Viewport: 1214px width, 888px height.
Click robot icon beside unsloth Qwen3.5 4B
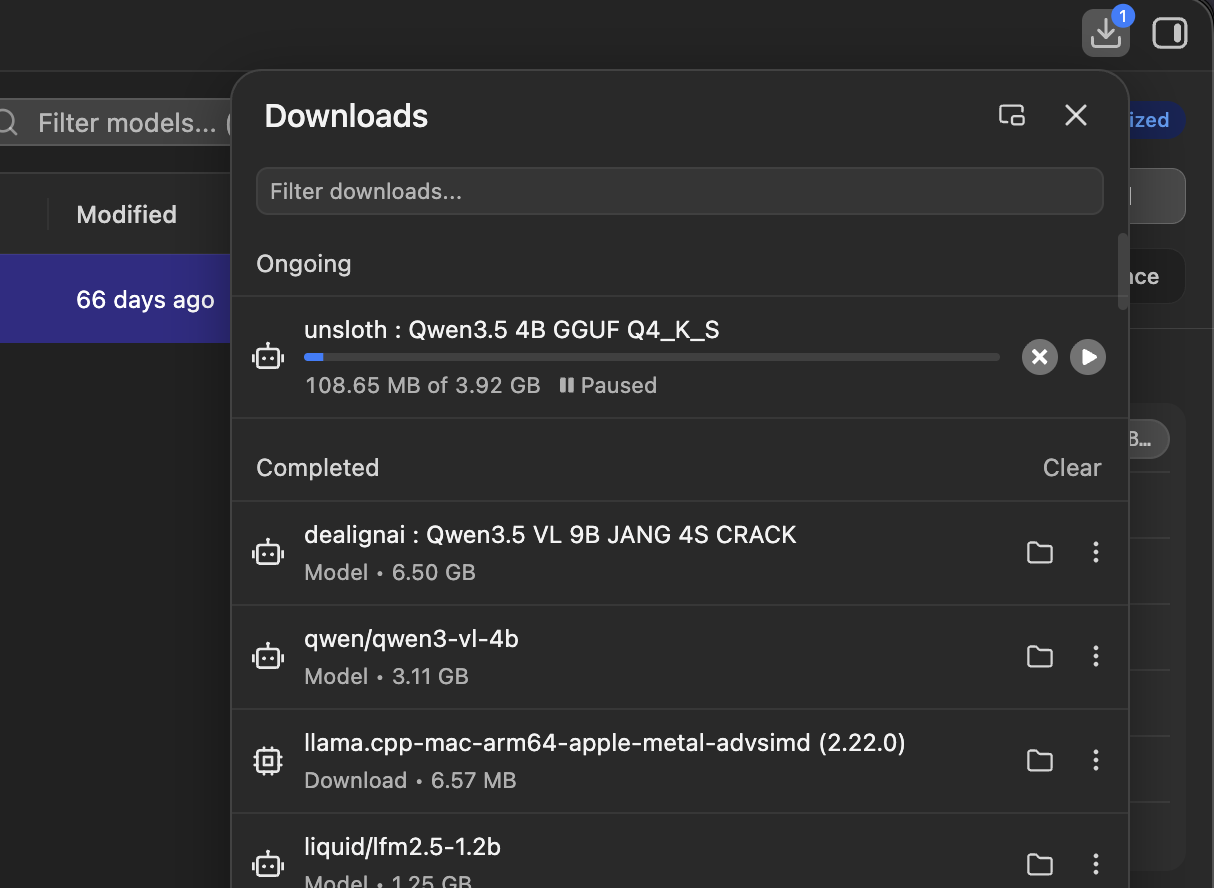click(x=268, y=356)
